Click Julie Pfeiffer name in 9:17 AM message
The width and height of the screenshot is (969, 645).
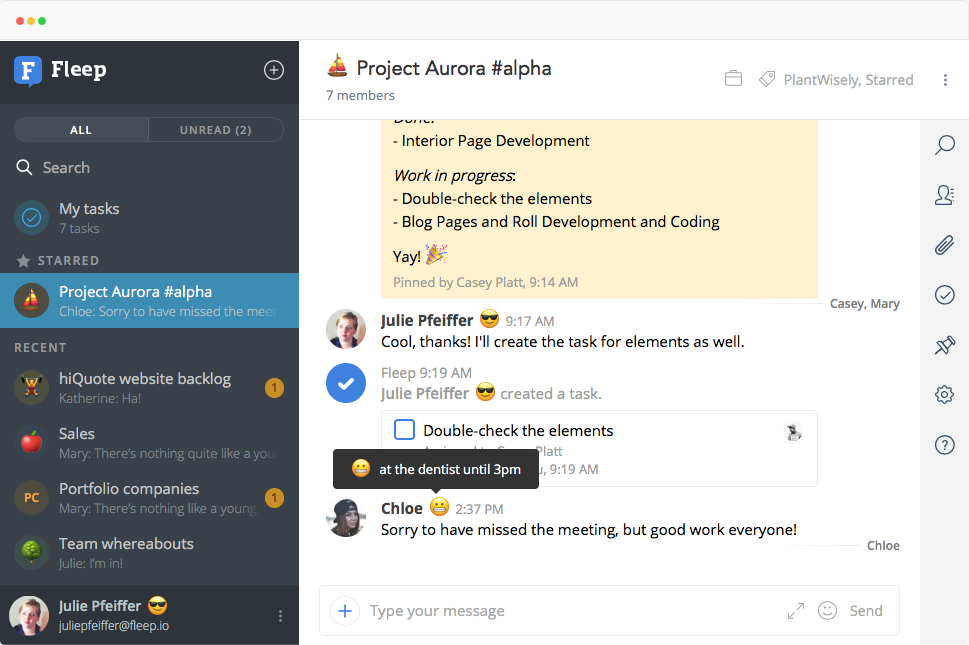tap(427, 320)
